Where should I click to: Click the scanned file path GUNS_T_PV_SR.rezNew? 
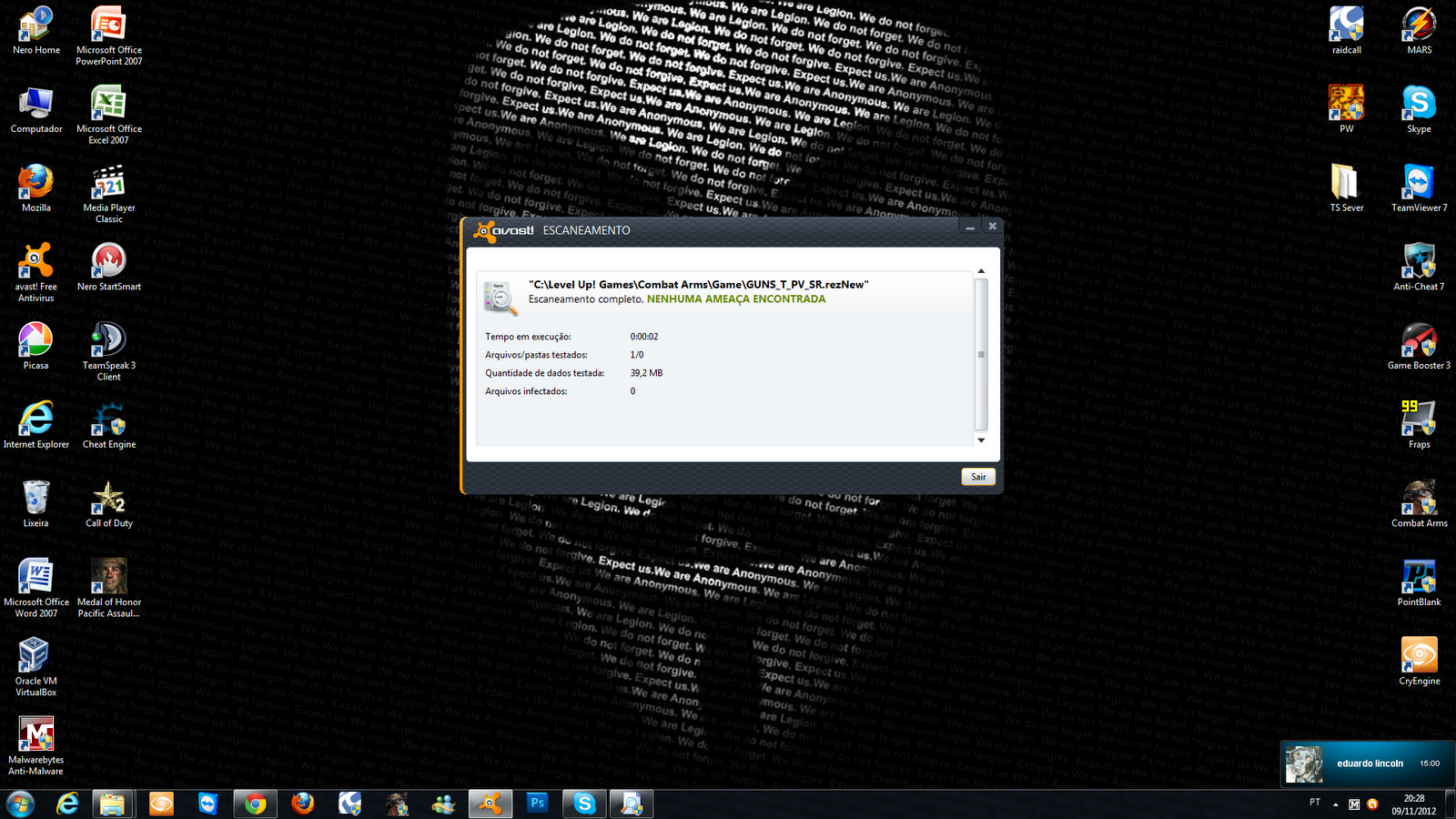point(699,285)
